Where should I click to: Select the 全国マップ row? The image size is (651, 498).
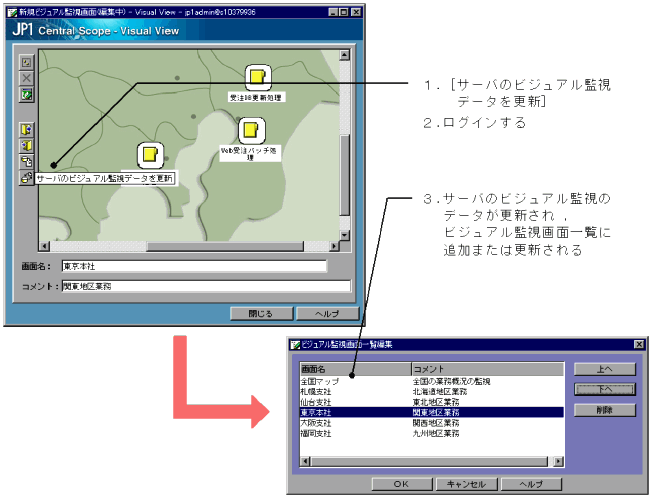432,381
